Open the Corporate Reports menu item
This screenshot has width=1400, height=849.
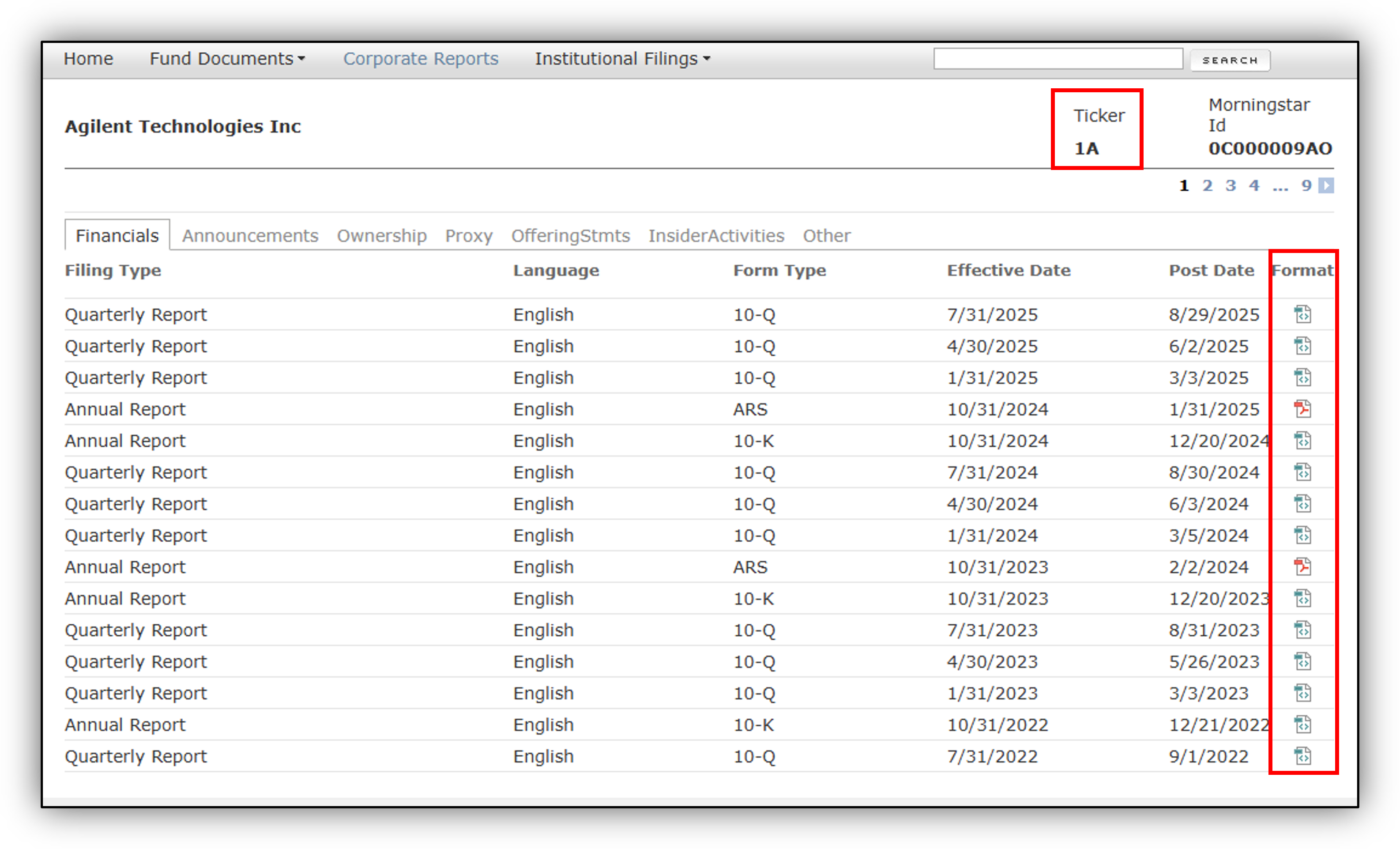[421, 59]
